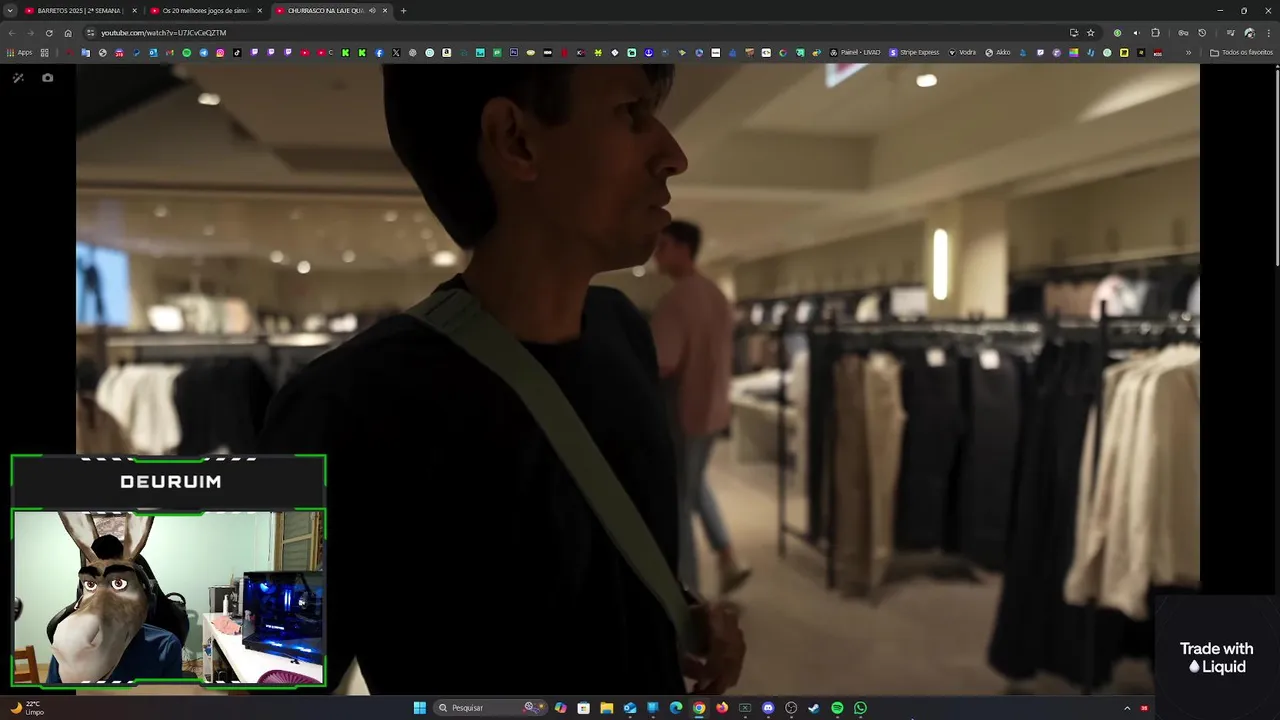Viewport: 1280px width, 720px height.
Task: Open X (Twitter) bookmark
Action: 396,53
